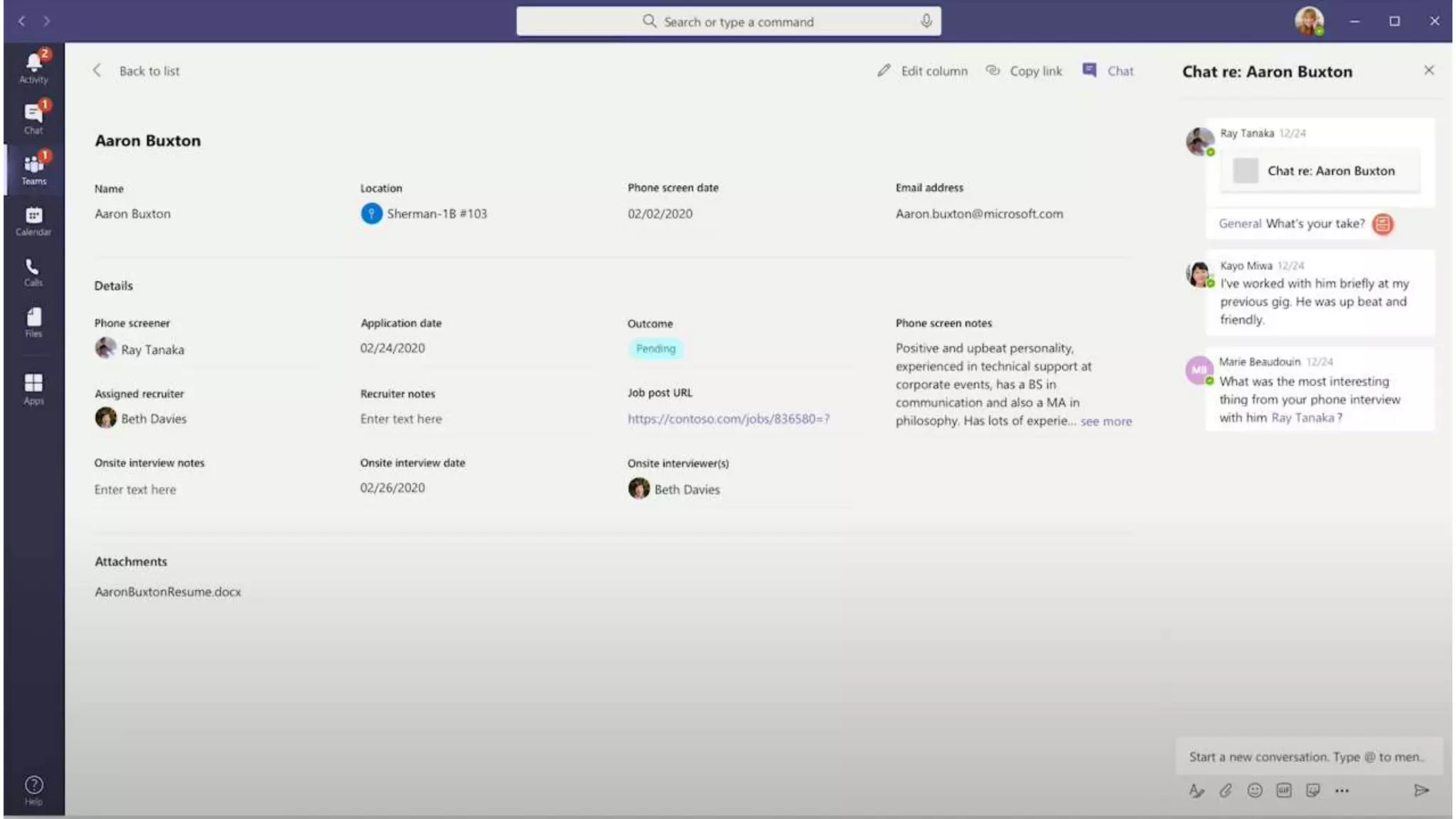The width and height of the screenshot is (1456, 819).
Task: Click the attach paperclip icon
Action: click(x=1226, y=791)
